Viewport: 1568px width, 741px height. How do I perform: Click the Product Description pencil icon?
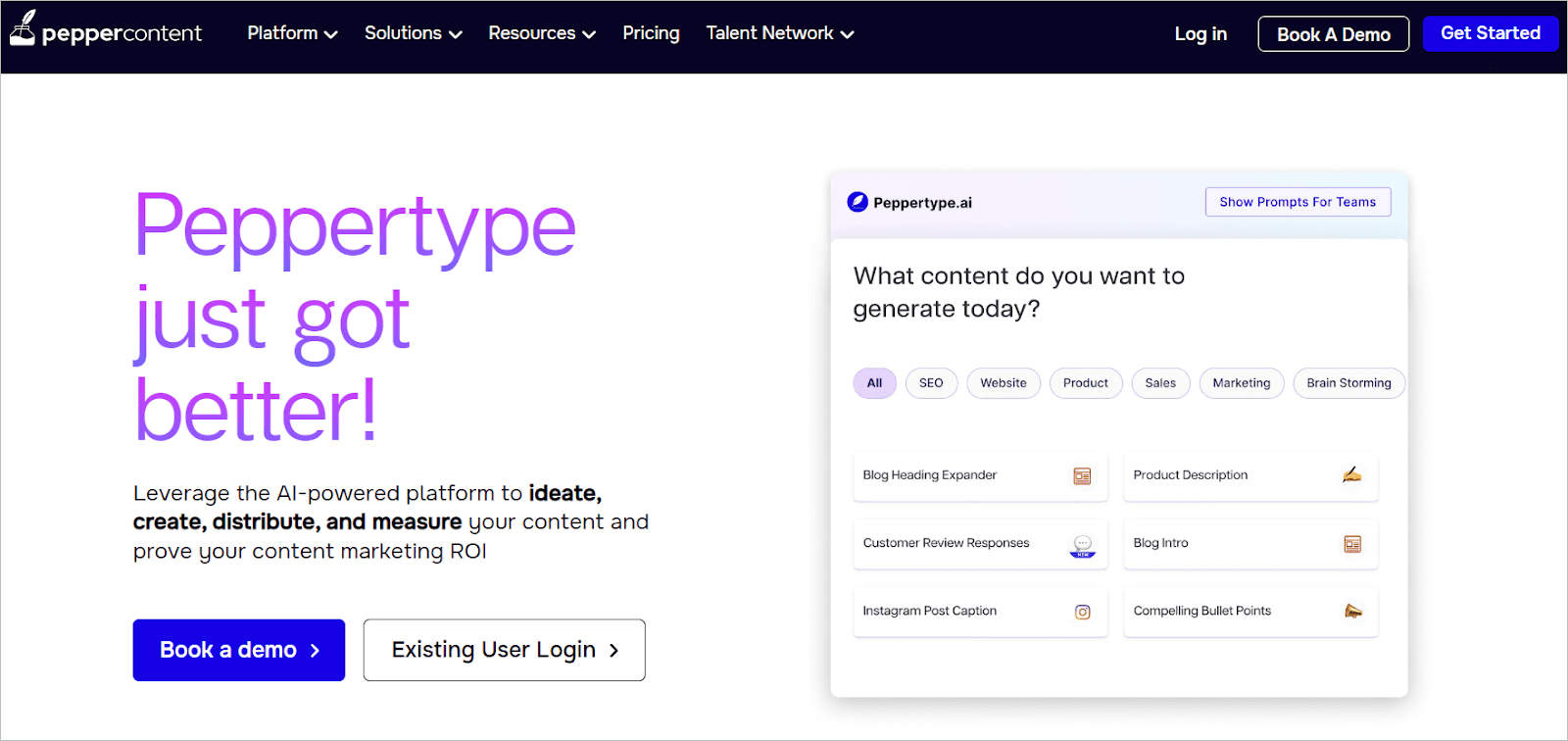click(x=1351, y=475)
